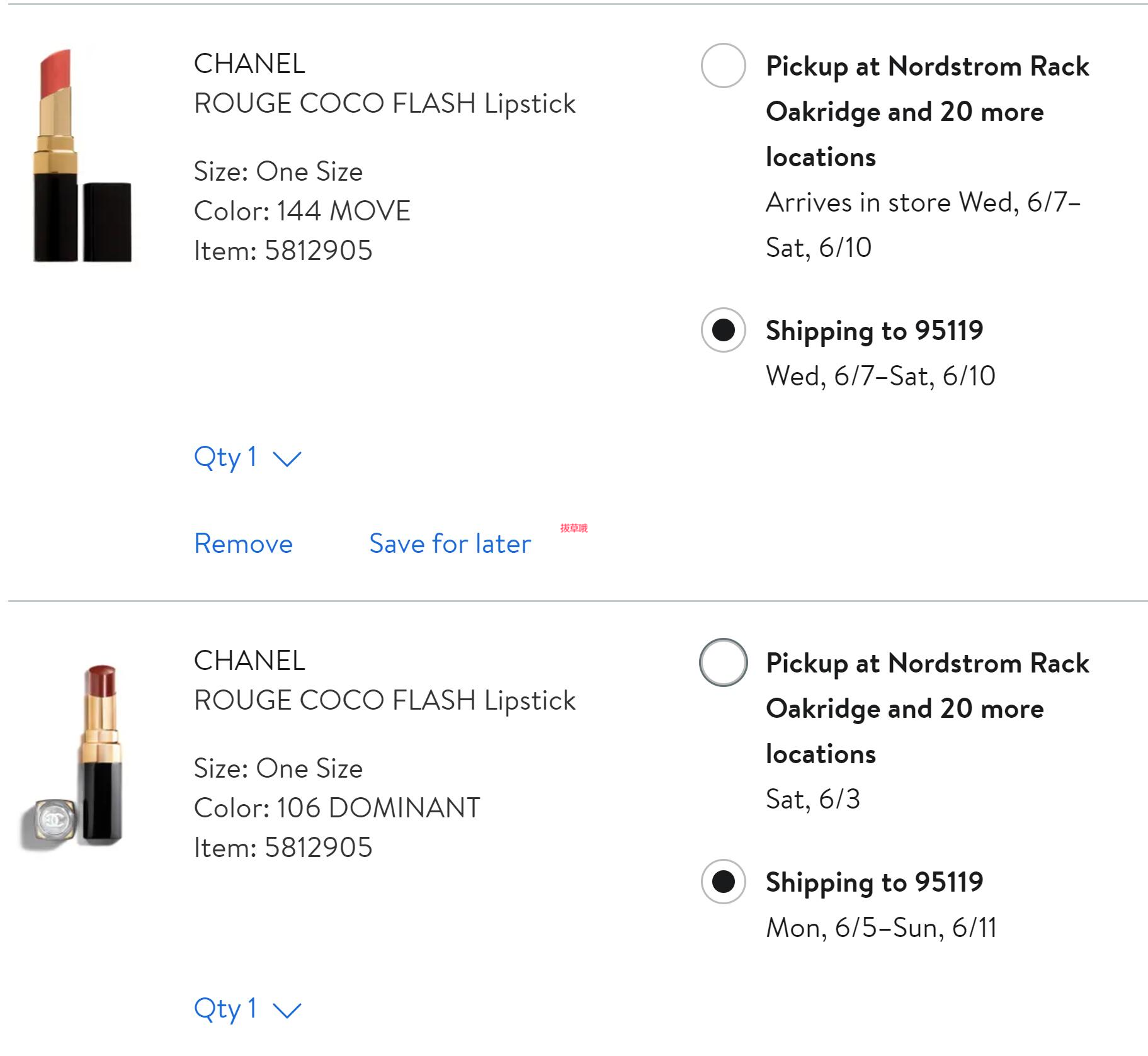Save the 144 MOVE lipstick for later

pos(450,543)
